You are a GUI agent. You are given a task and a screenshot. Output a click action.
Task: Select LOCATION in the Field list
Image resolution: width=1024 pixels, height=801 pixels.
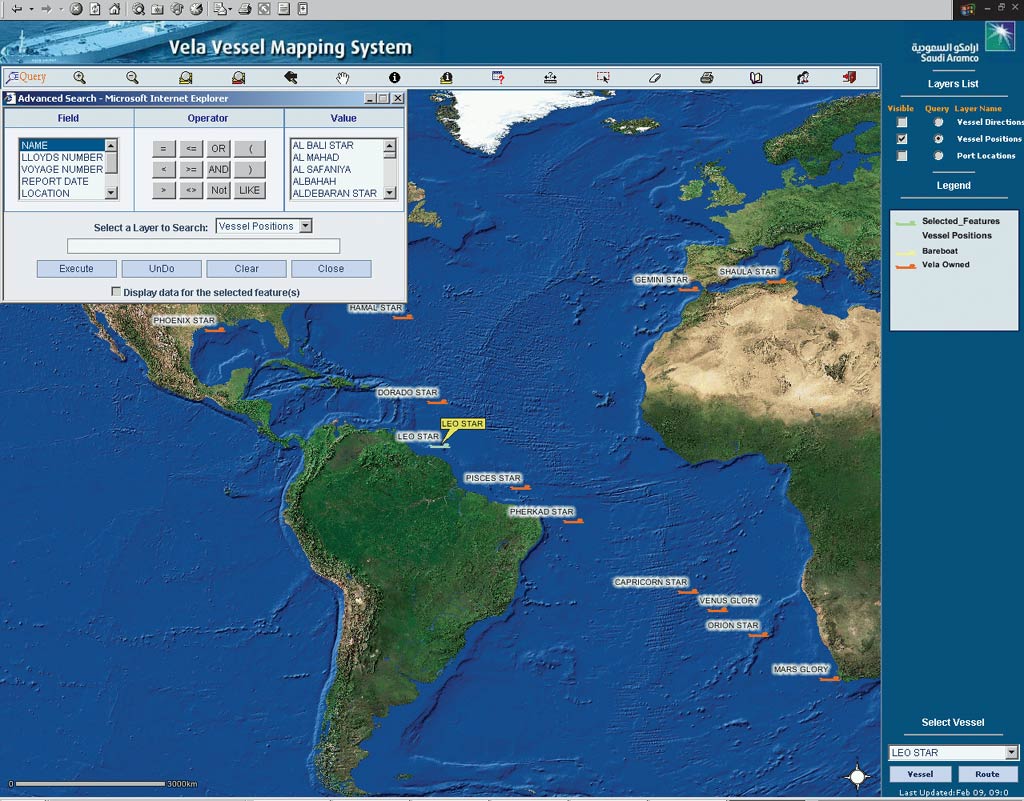point(62,193)
